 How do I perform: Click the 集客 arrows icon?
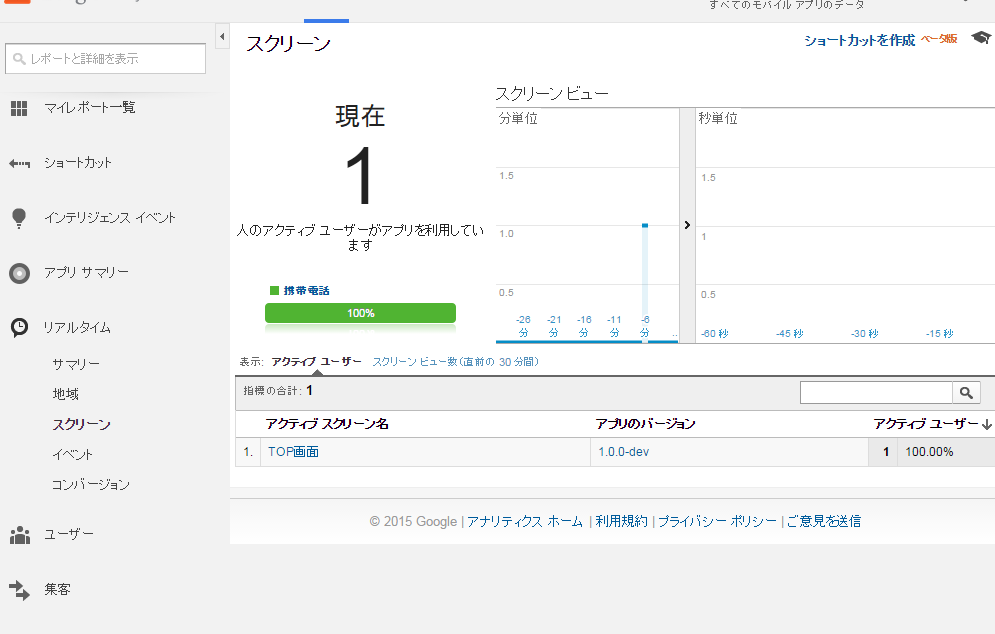tap(19, 590)
